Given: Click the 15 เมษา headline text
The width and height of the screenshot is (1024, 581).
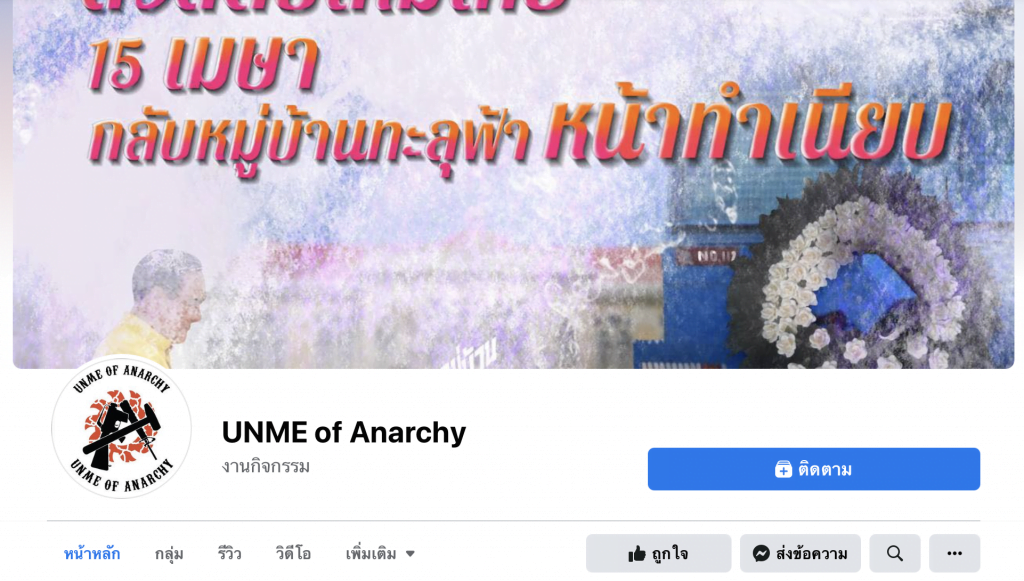Looking at the screenshot, I should coord(202,64).
